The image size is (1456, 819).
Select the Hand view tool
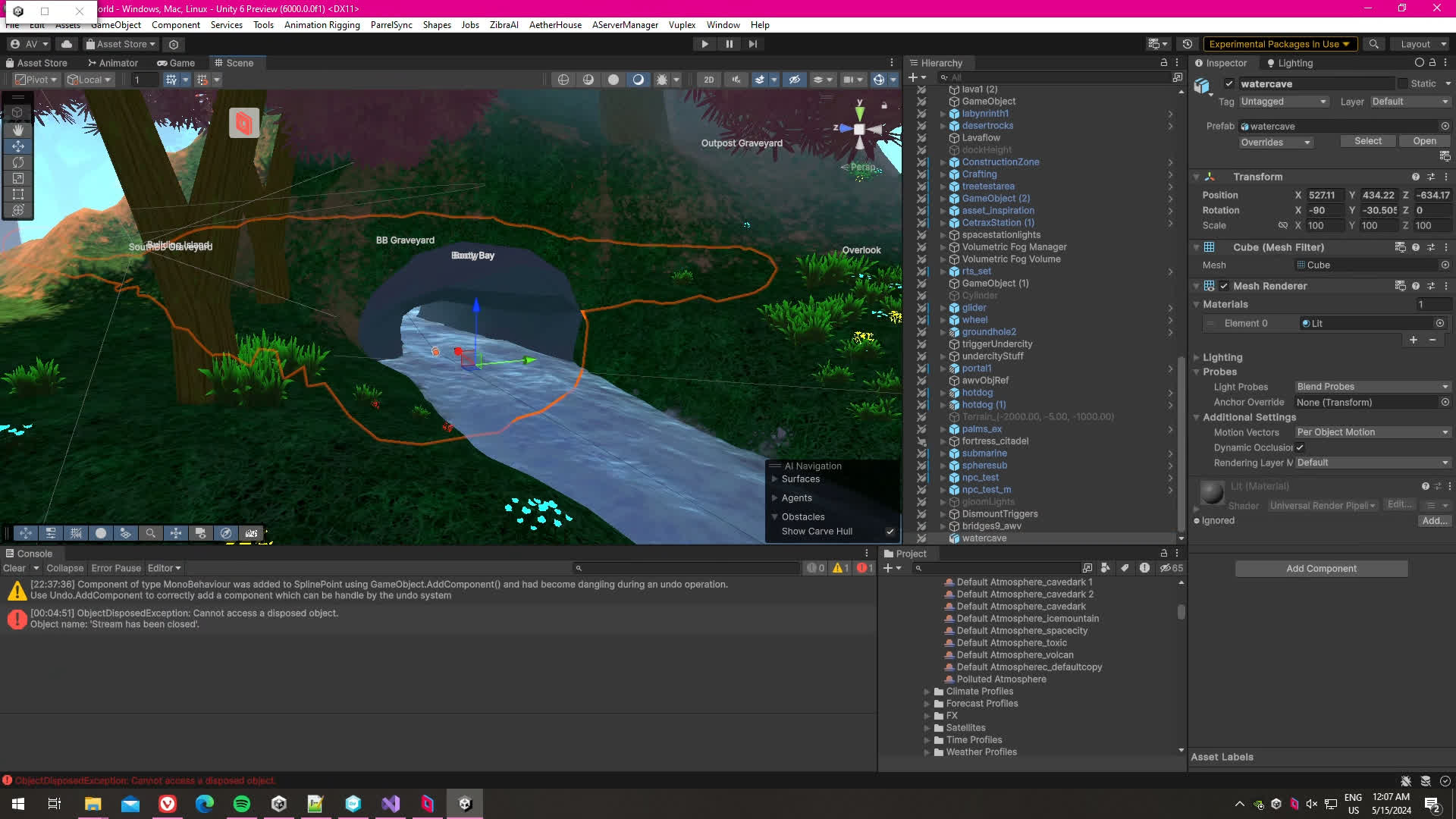[18, 130]
